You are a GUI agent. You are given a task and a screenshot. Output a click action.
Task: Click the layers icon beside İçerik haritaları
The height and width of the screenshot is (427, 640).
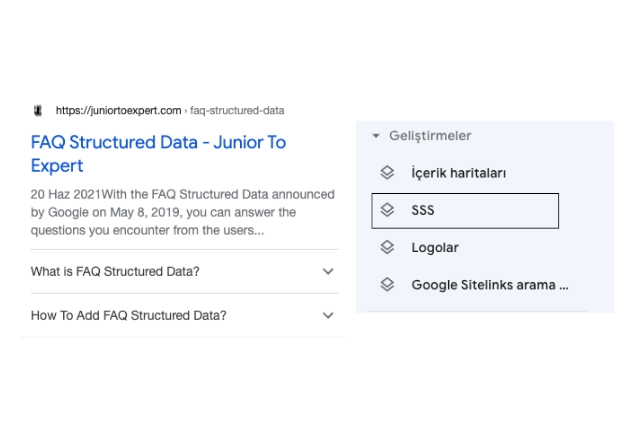coord(387,173)
